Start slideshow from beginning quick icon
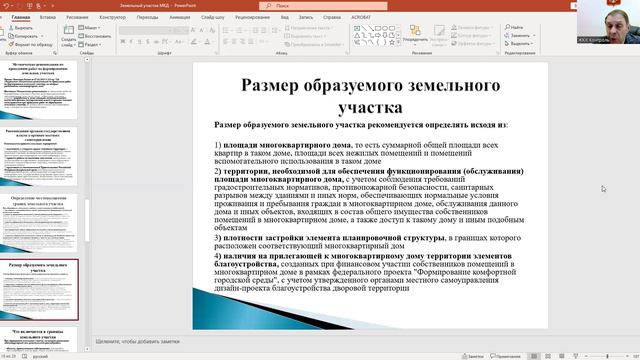Viewport: 640px width, 360px height. [x=29, y=6]
